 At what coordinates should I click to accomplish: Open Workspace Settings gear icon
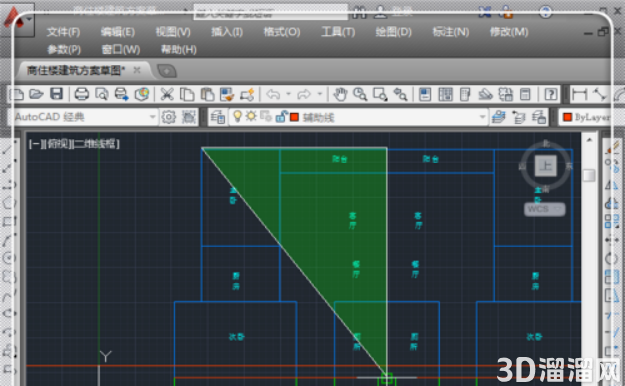pyautogui.click(x=169, y=117)
